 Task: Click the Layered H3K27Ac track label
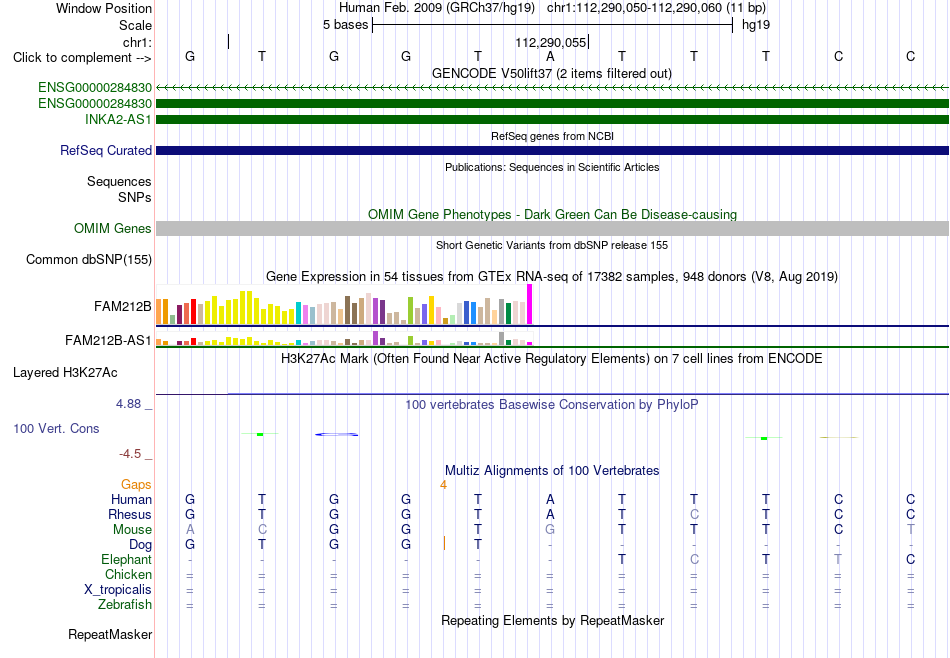point(65,373)
